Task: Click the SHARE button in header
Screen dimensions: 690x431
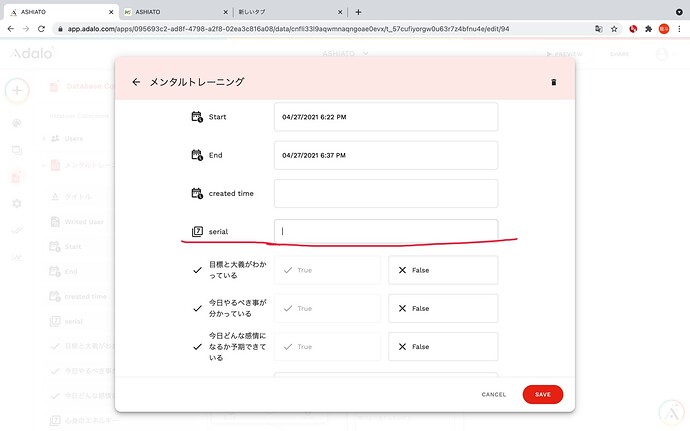Action: [620, 54]
